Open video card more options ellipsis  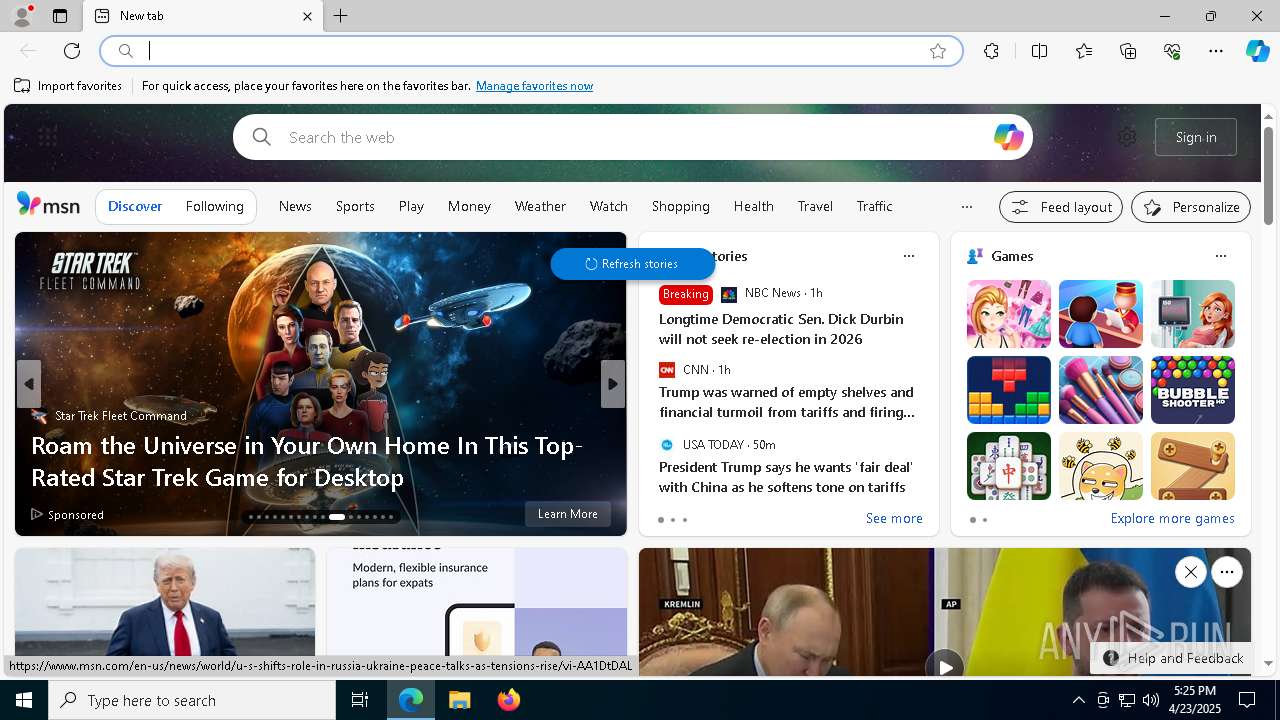click(x=1226, y=572)
